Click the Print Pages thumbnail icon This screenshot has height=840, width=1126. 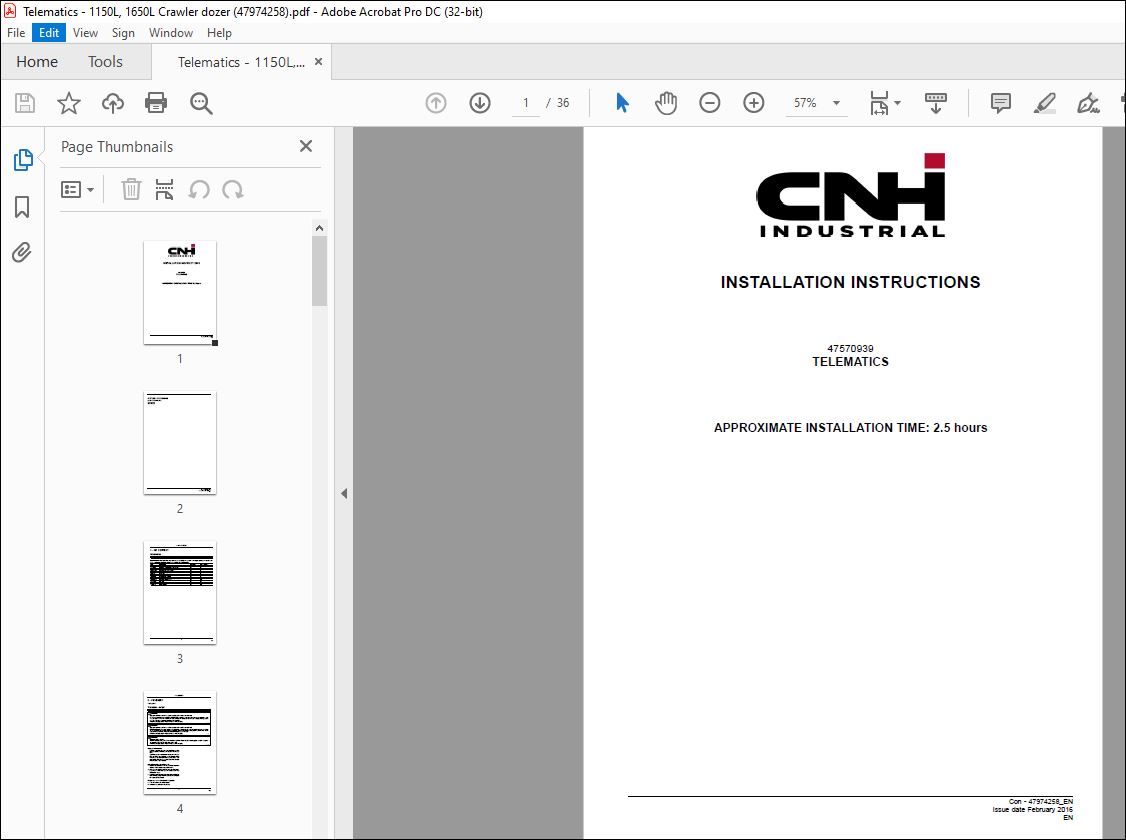164,190
